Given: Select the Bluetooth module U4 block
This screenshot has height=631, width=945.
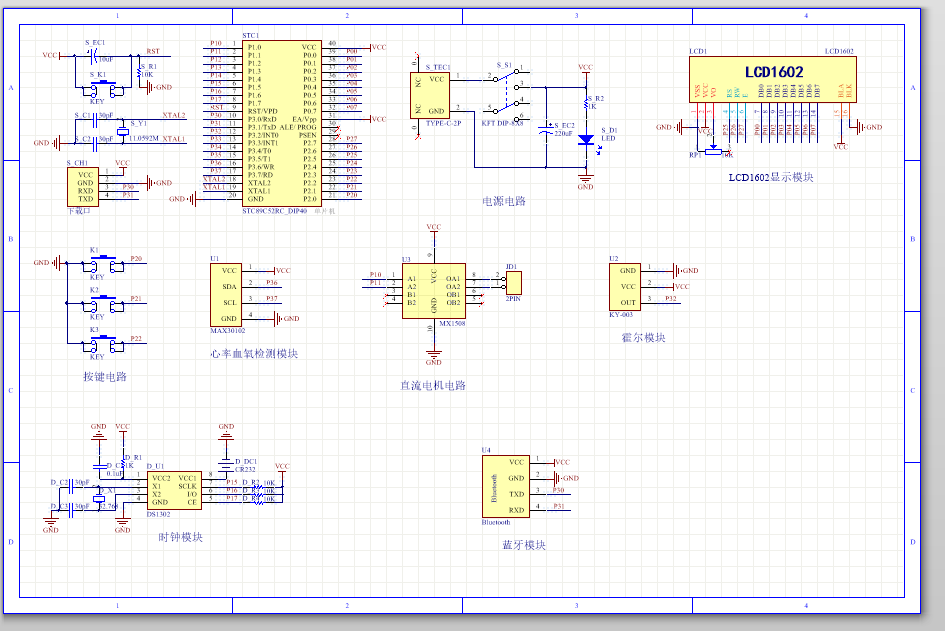Looking at the screenshot, I should pyautogui.click(x=504, y=486).
